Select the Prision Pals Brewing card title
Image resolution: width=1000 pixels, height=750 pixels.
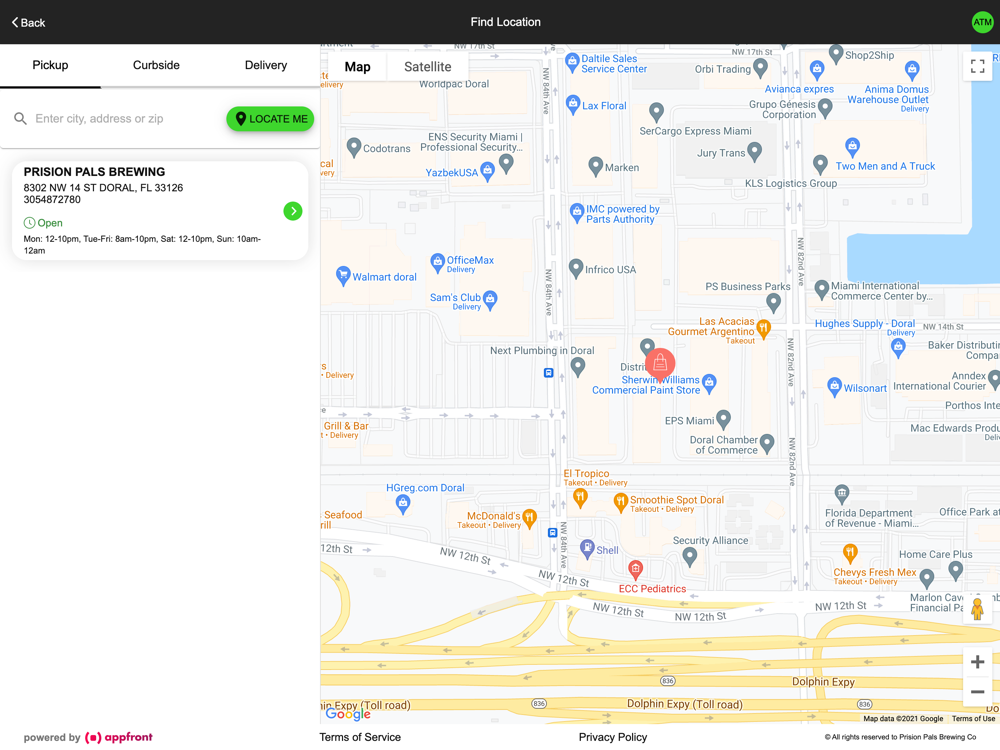[x=94, y=172]
